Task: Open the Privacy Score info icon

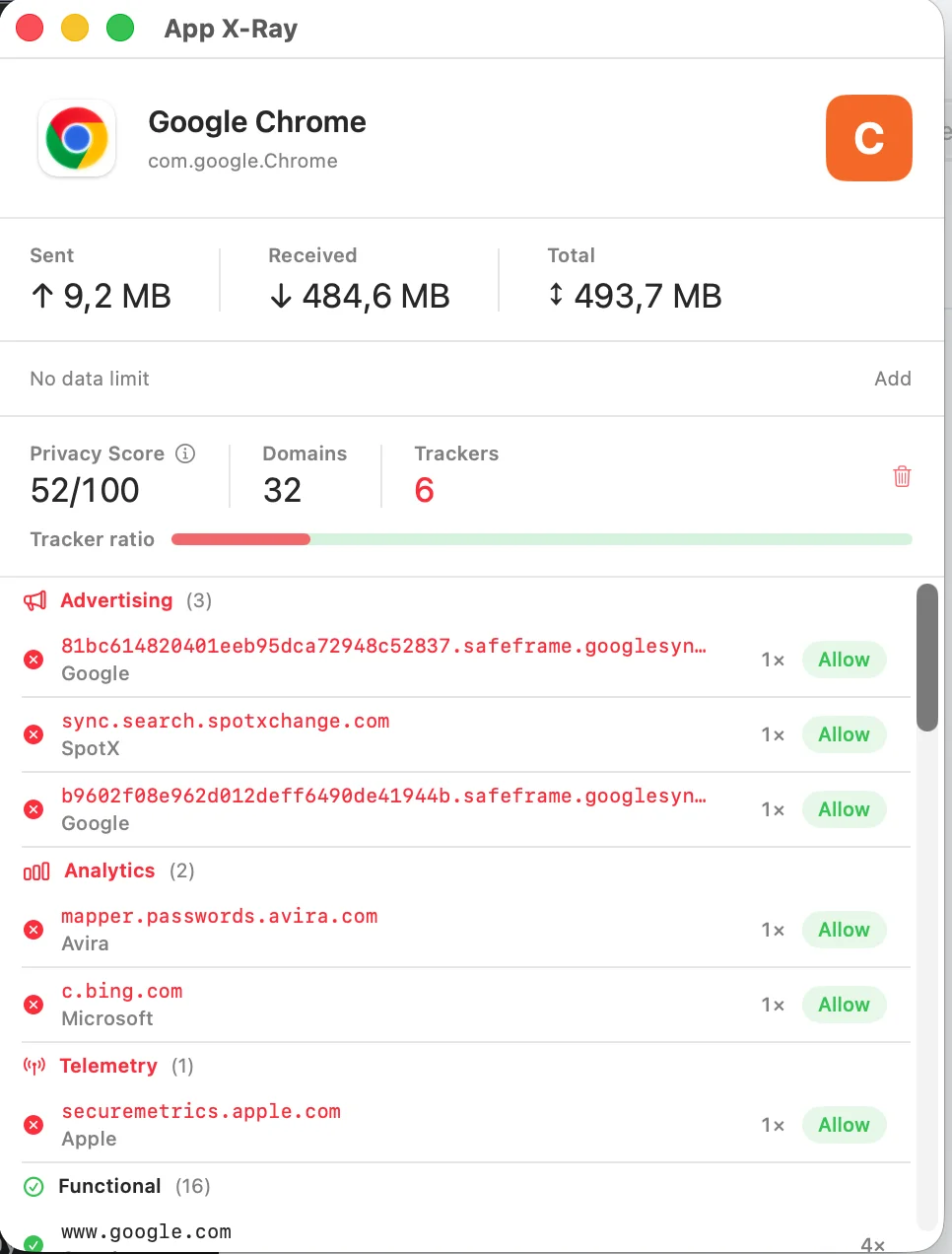Action: [x=185, y=453]
